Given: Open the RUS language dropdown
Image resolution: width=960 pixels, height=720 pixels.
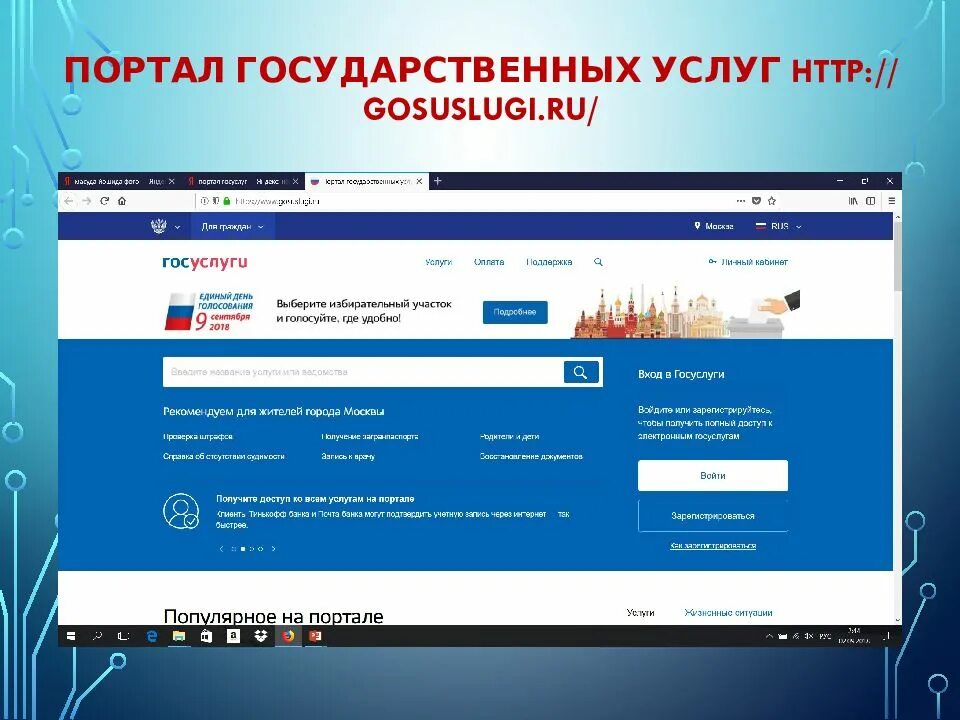Looking at the screenshot, I should tap(779, 226).
